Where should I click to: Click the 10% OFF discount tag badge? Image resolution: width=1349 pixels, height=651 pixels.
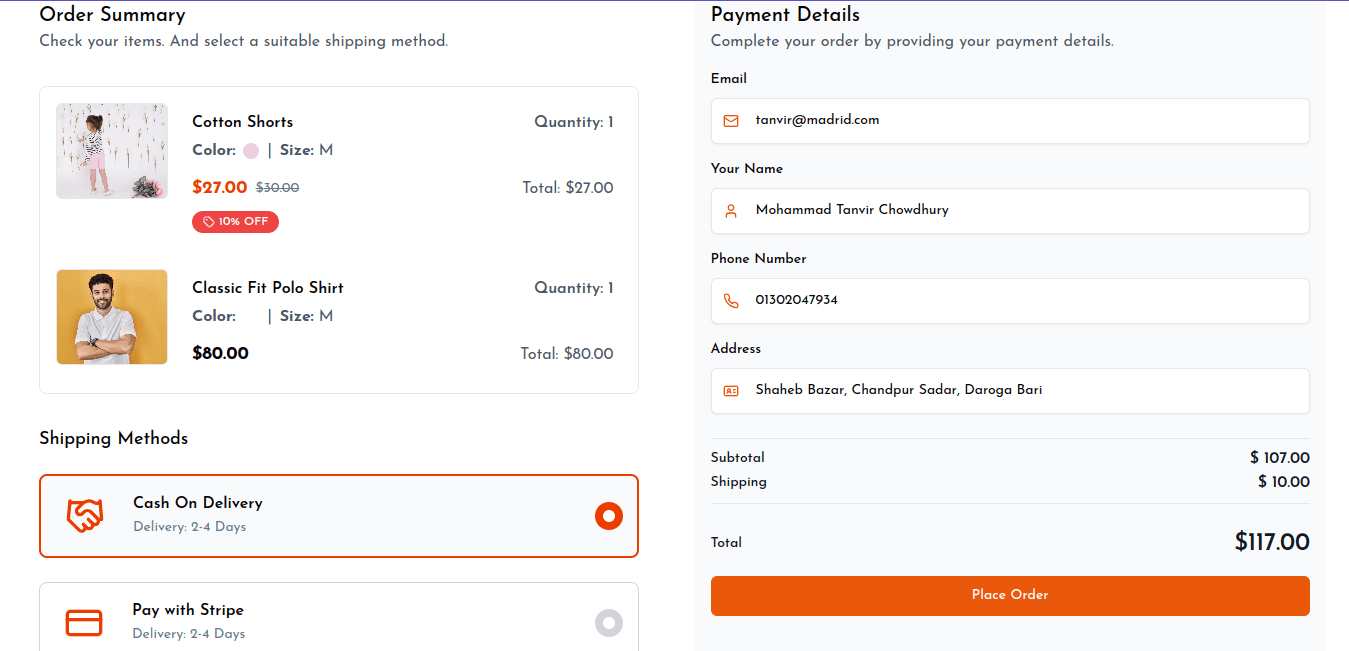click(235, 222)
